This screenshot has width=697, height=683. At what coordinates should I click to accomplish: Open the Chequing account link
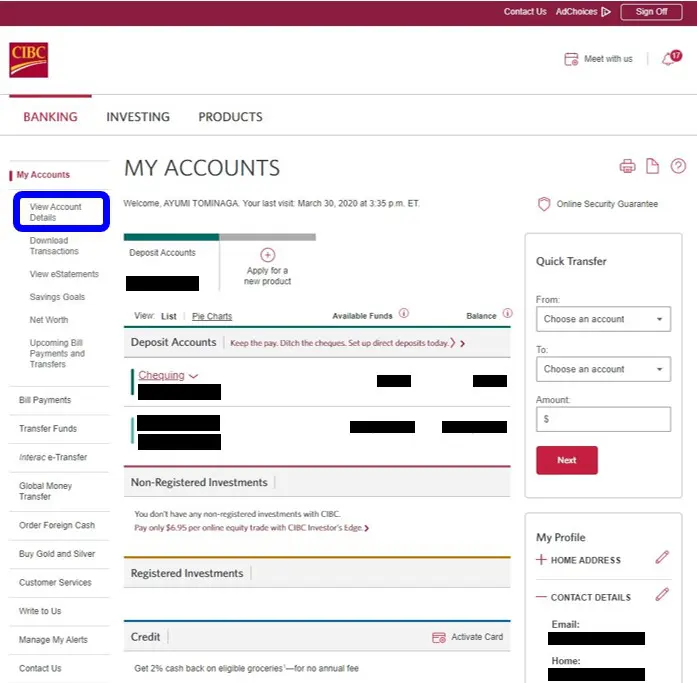coord(161,375)
